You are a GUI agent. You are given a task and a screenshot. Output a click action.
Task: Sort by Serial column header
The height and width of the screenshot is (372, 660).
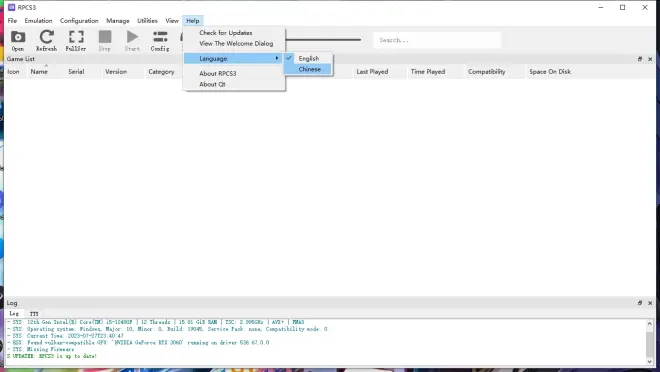76,72
